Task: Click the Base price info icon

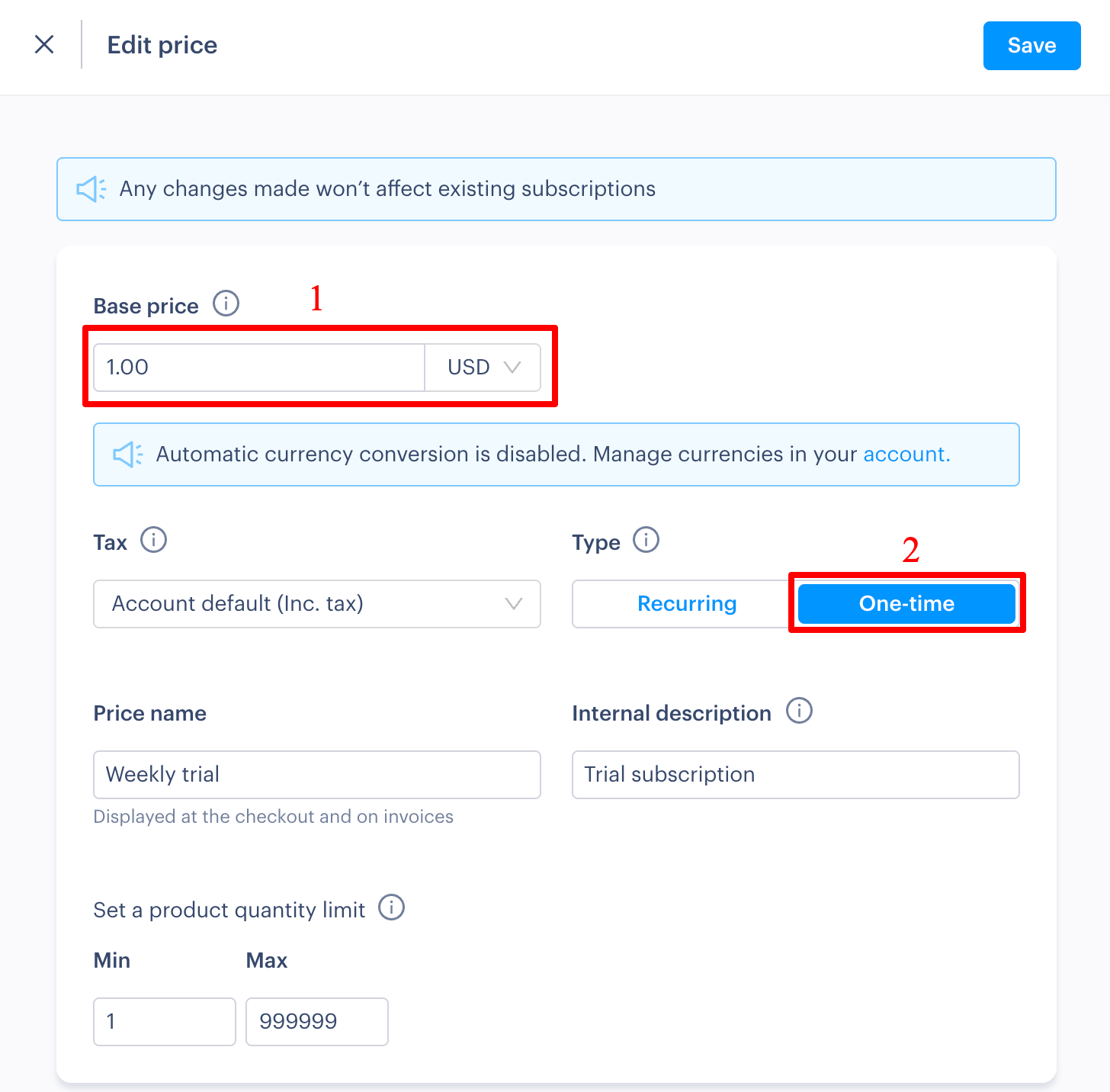Action: [226, 304]
